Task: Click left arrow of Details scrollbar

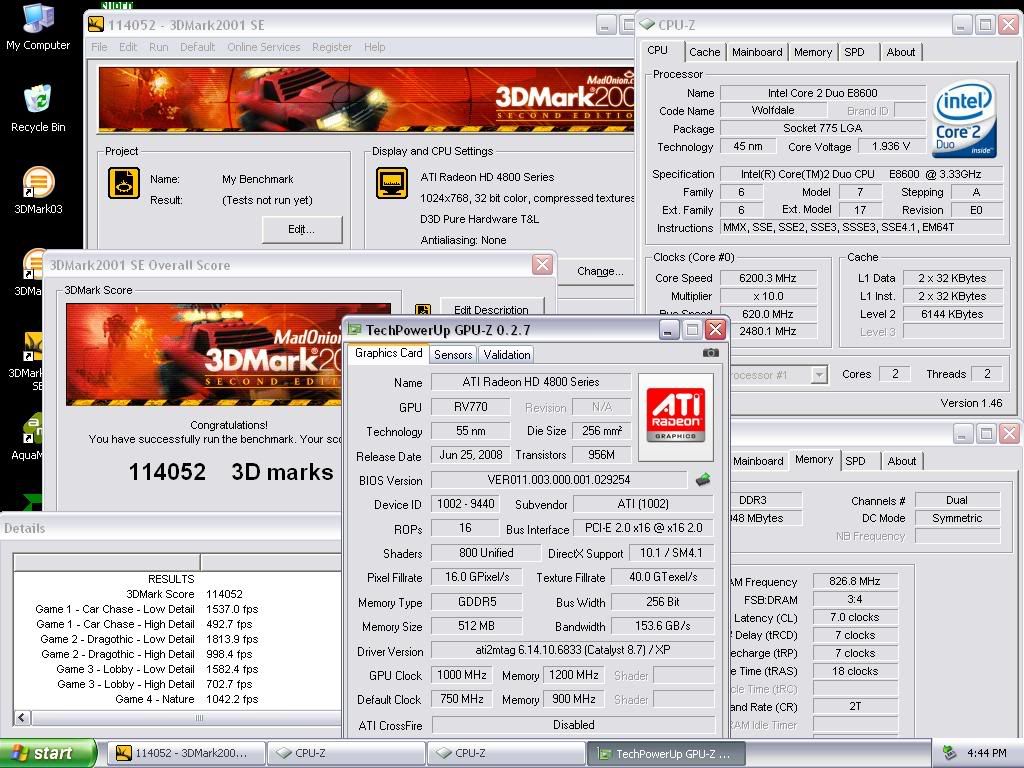Action: (x=22, y=718)
